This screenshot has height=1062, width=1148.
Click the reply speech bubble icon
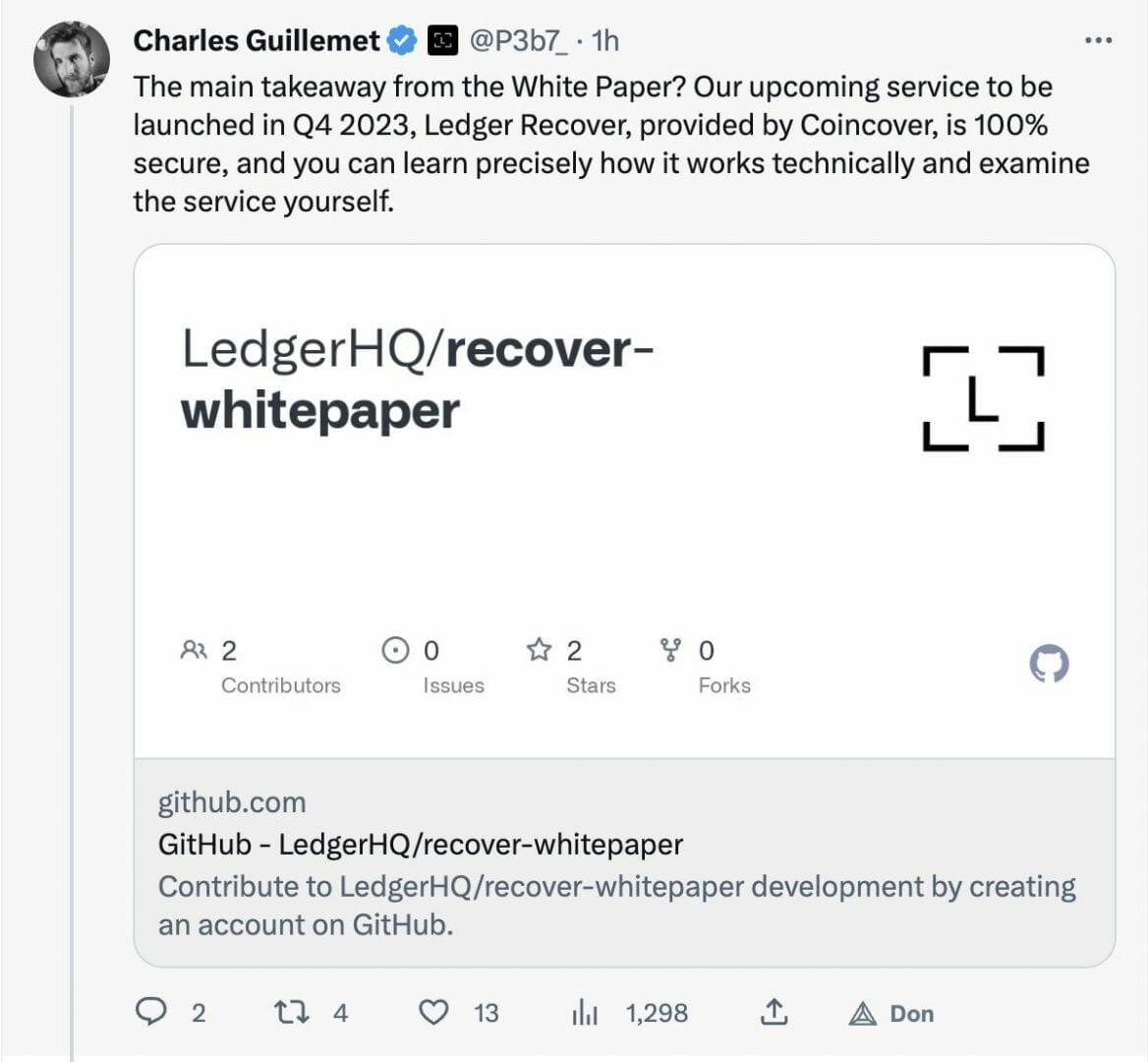[150, 1012]
